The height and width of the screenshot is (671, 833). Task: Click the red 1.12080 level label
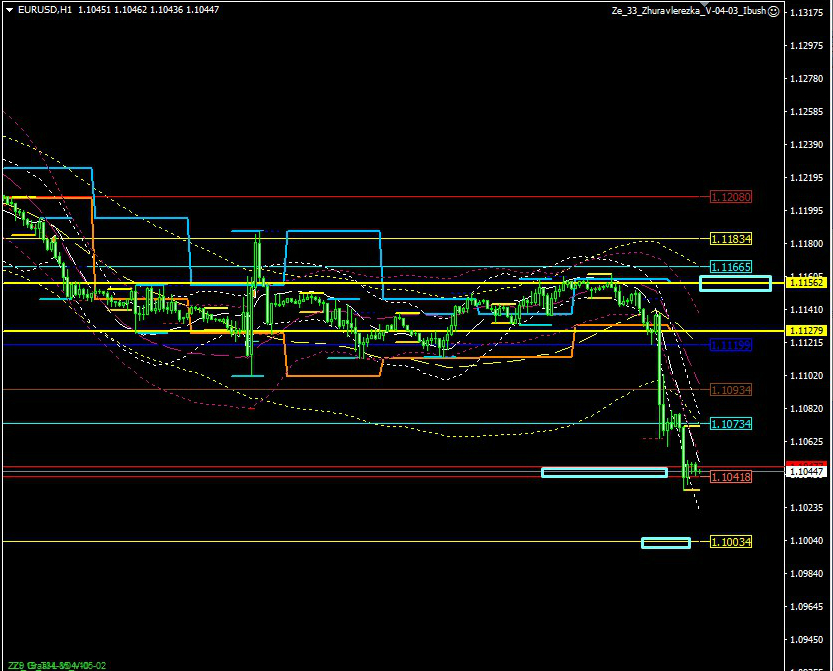[730, 197]
